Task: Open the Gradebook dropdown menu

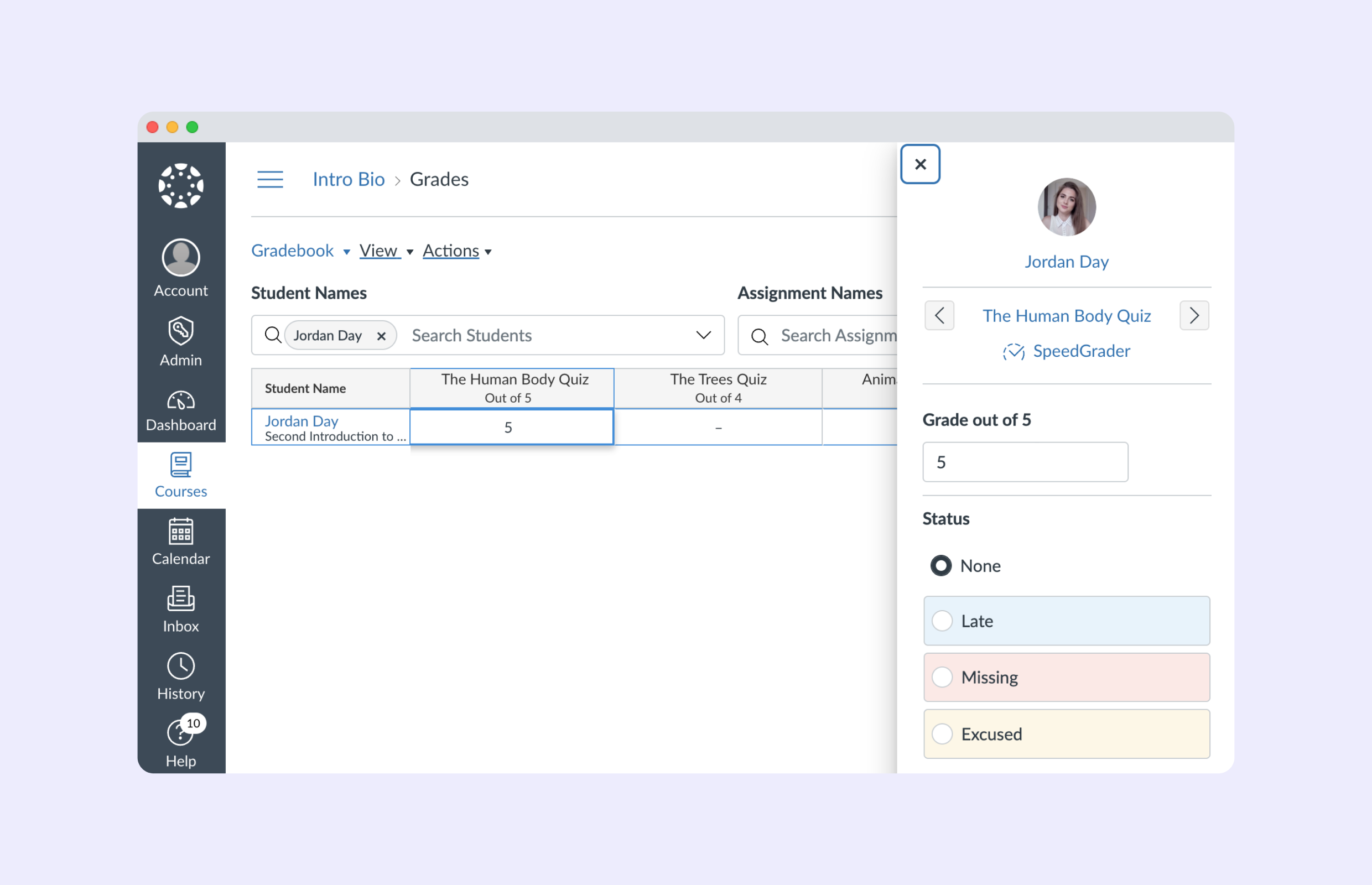Action: pyautogui.click(x=293, y=251)
